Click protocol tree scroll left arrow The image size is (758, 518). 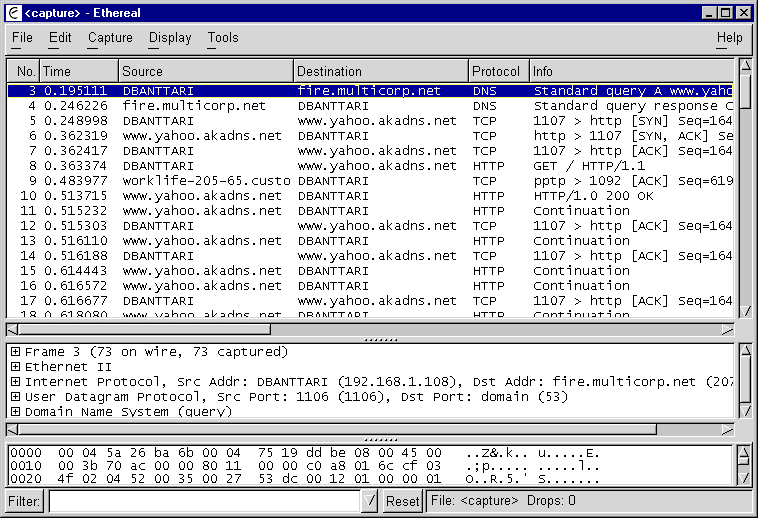click(13, 430)
